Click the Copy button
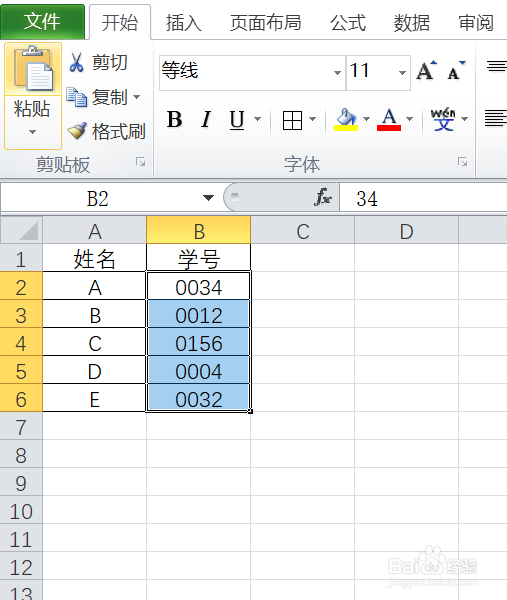Screen dimensions: 507x600 coord(98,97)
